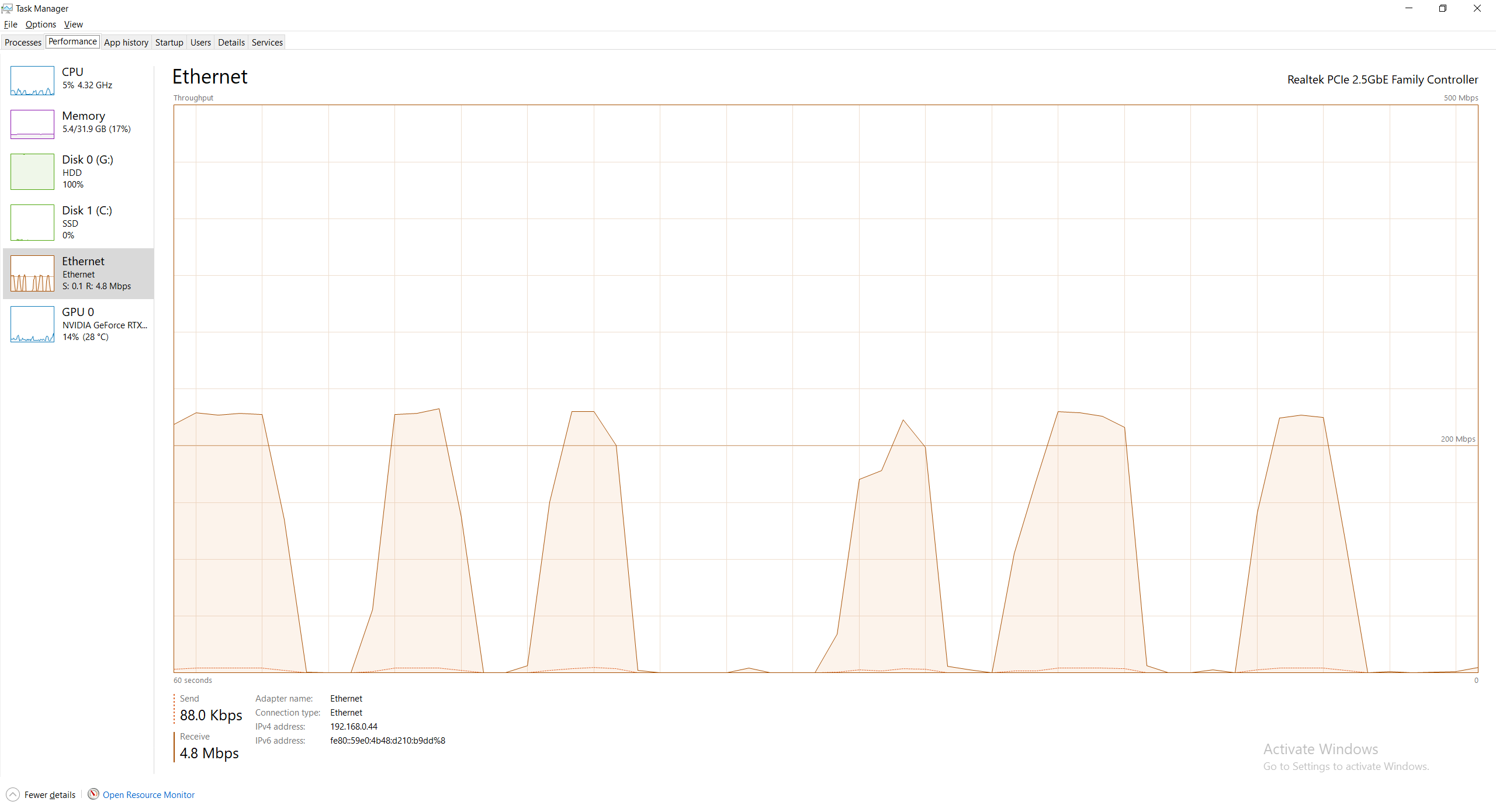
Task: Open the File menu
Action: (x=11, y=25)
